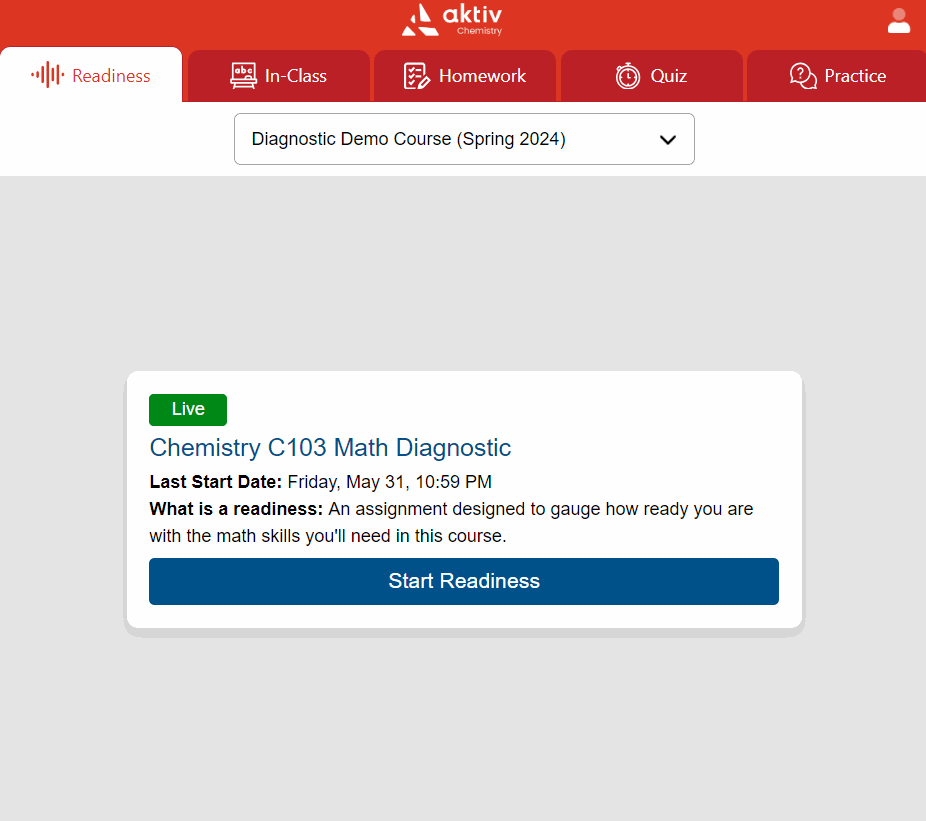Open the Quiz tab
The width and height of the screenshot is (926, 821).
[x=668, y=76]
